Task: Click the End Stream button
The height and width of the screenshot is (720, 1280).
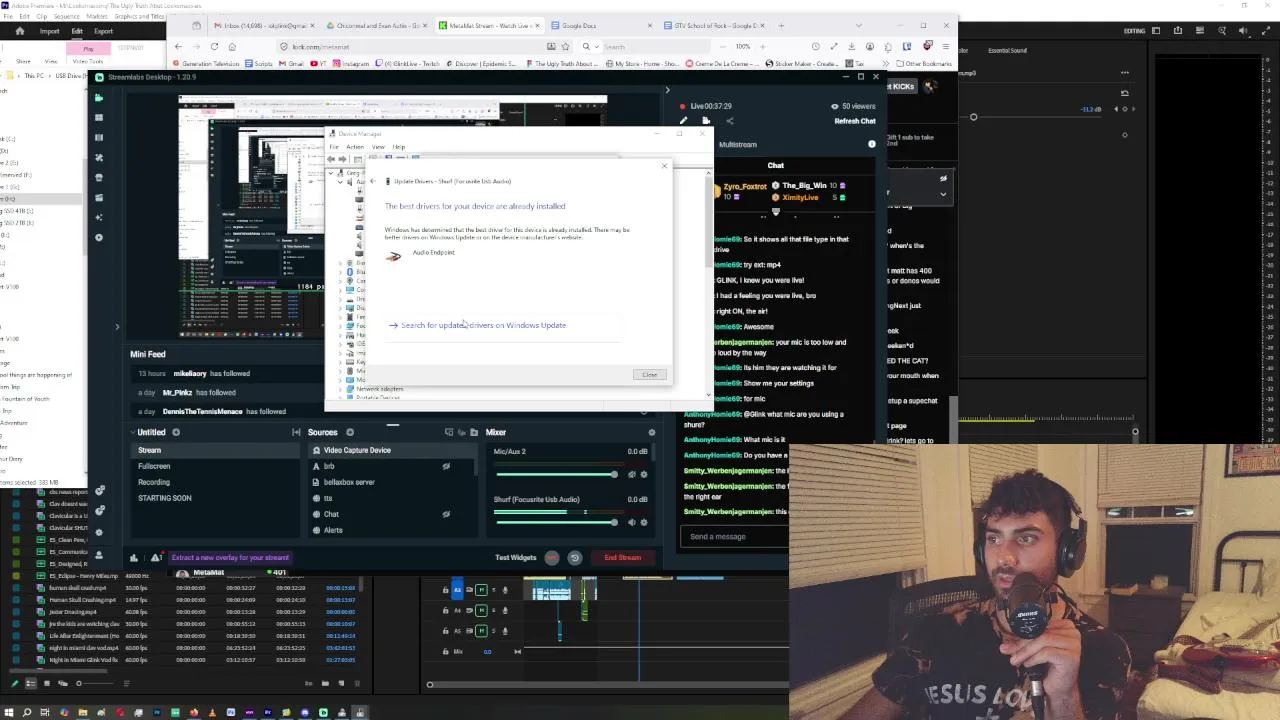Action: [x=622, y=557]
